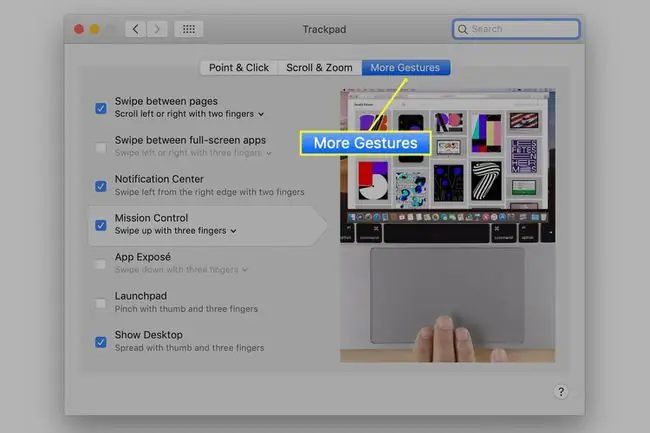This screenshot has width=650, height=433.
Task: Uncheck Show Desktop checkbox
Action: coord(101,342)
